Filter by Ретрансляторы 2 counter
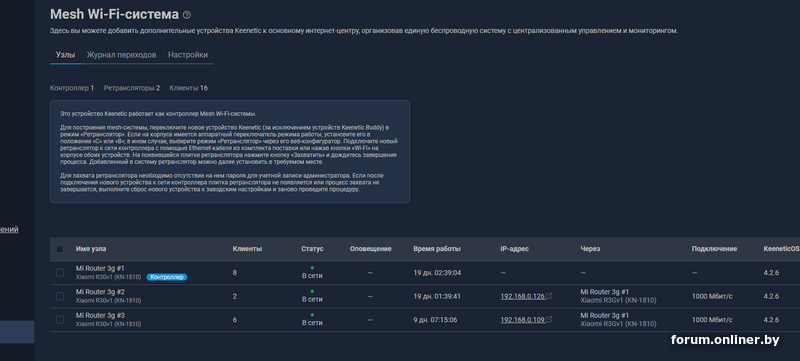This screenshot has width=800, height=361. tap(132, 88)
